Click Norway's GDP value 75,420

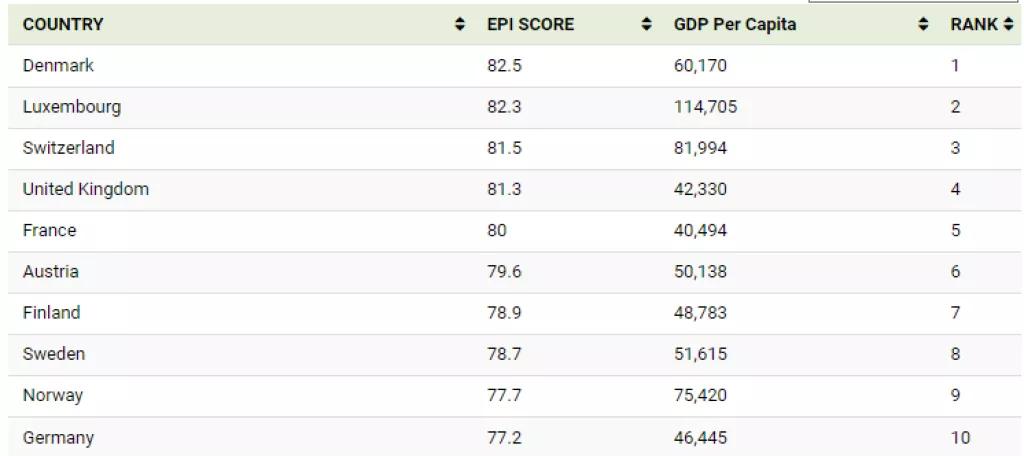pos(701,395)
